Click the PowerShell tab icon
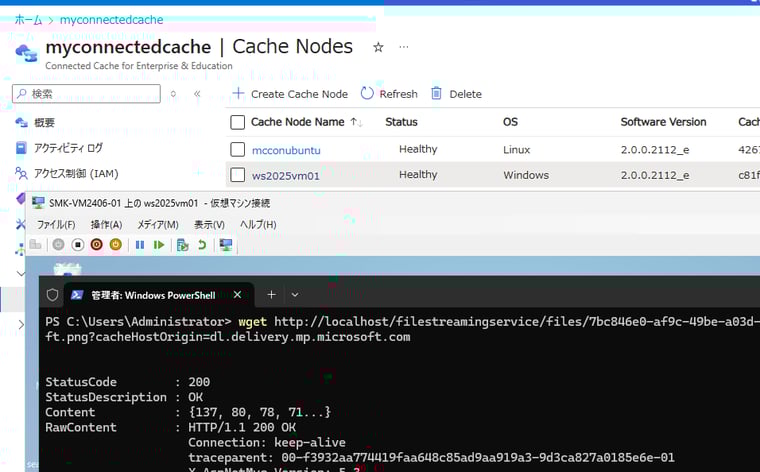Viewport: 760px width, 472px height. [77, 295]
